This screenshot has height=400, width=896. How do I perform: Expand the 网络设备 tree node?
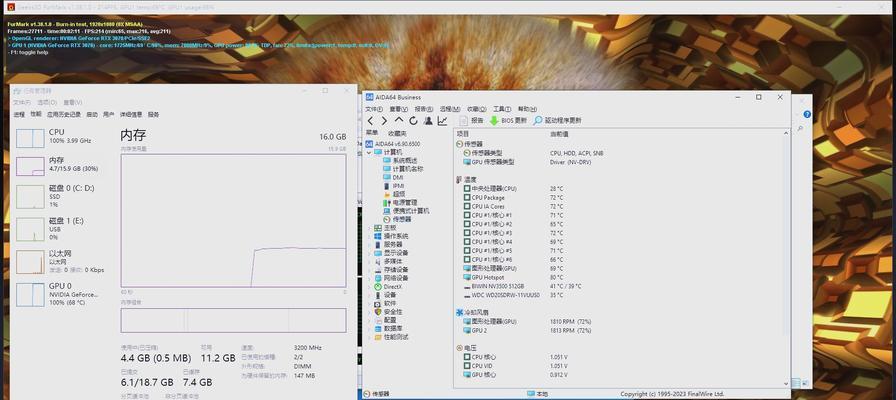369,278
